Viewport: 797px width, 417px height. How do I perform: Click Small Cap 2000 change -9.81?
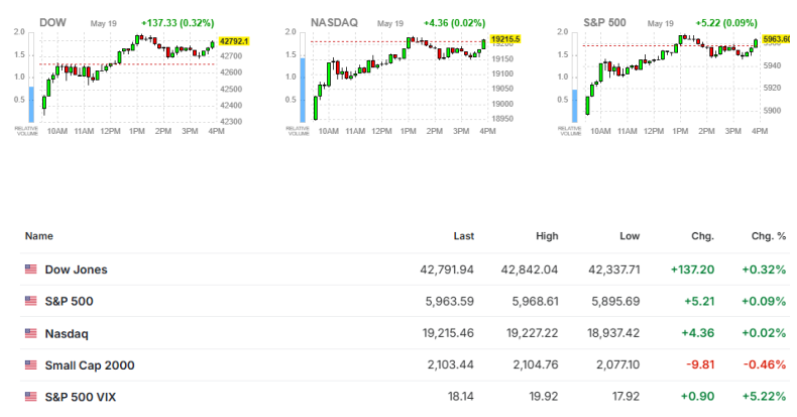700,365
